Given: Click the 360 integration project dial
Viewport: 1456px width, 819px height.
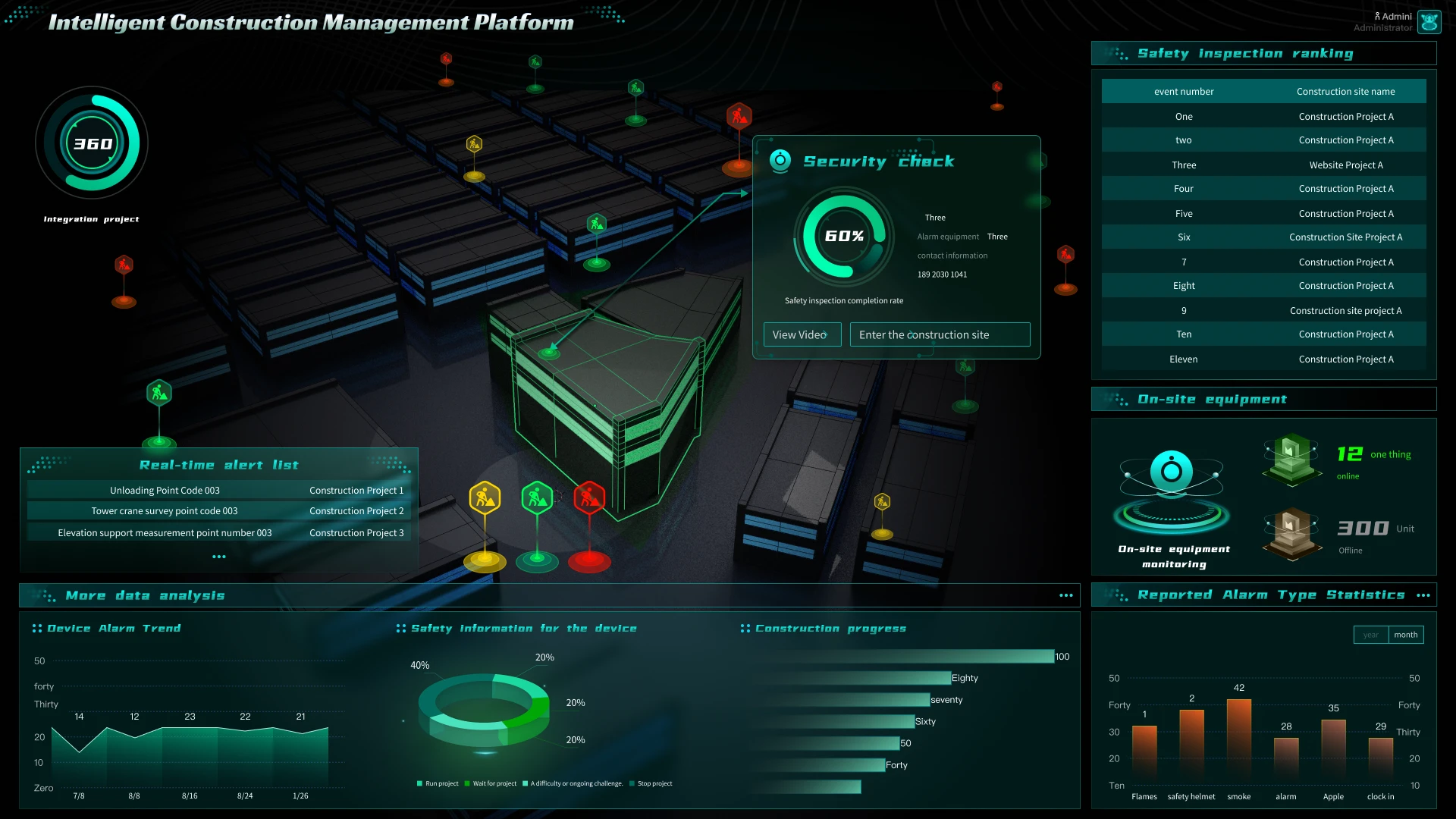Looking at the screenshot, I should click(x=92, y=143).
